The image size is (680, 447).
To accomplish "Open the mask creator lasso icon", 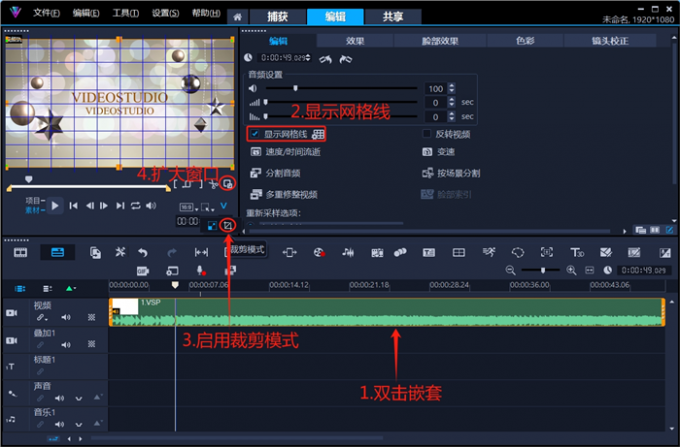I will pos(518,252).
